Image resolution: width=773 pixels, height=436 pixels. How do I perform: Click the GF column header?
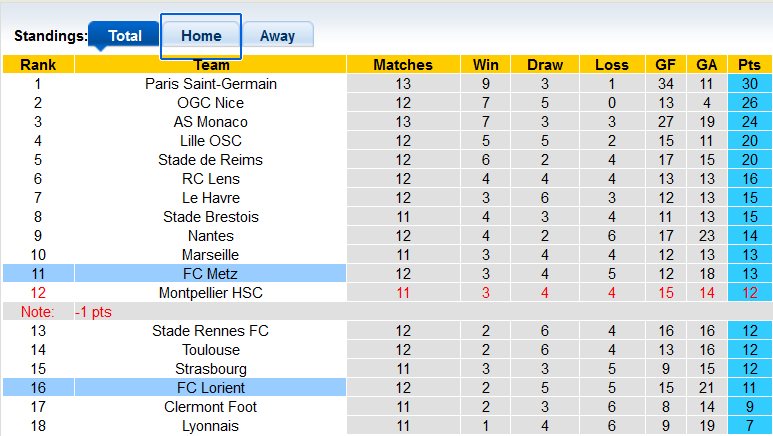666,65
